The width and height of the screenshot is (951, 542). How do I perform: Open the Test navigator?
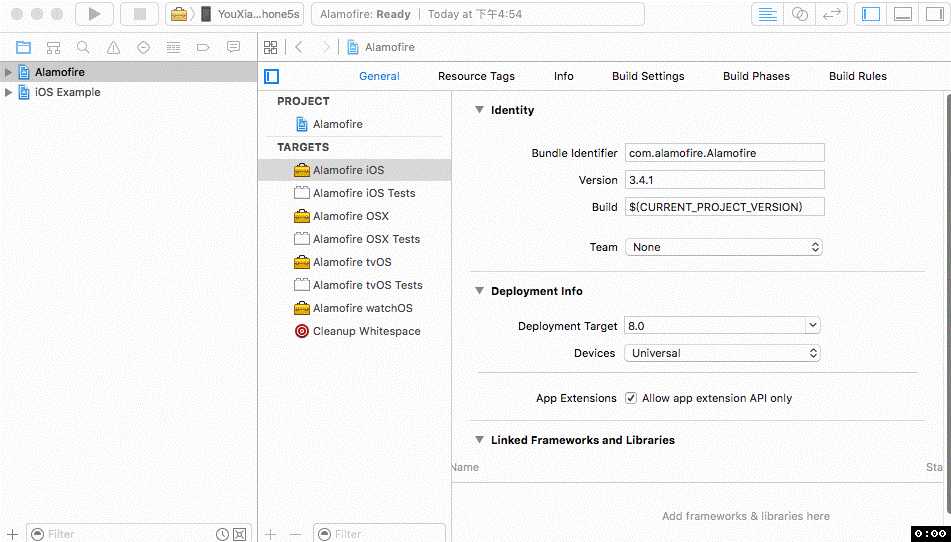click(143, 47)
